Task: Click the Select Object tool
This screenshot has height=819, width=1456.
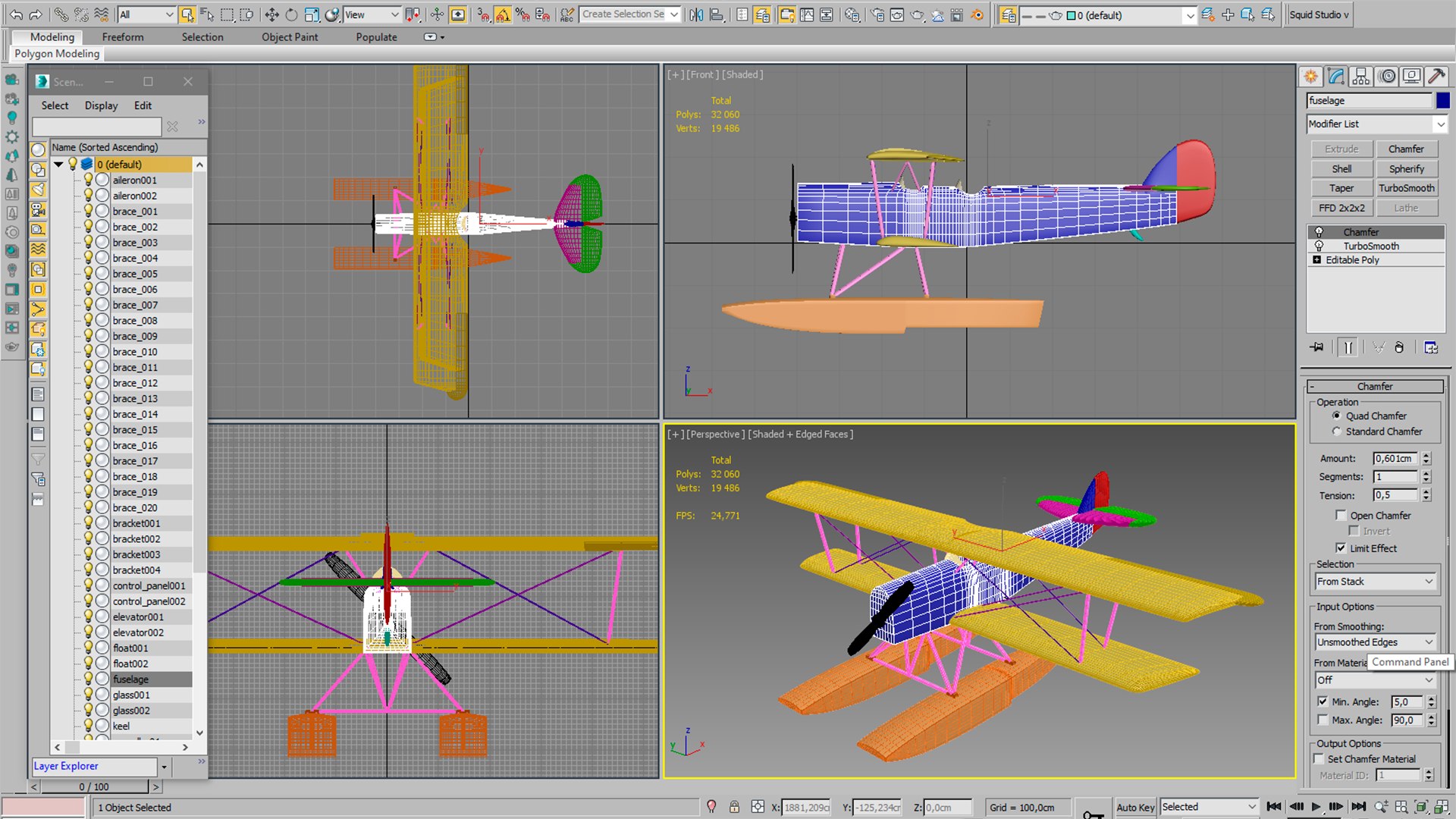Action: click(187, 14)
